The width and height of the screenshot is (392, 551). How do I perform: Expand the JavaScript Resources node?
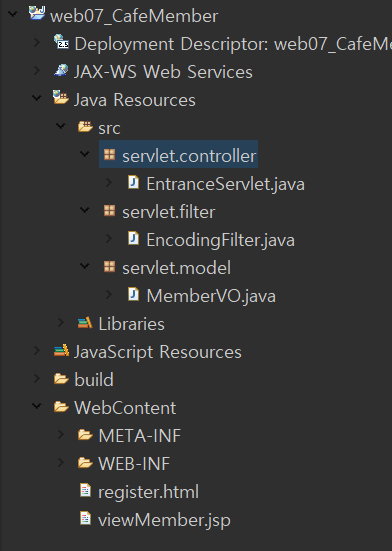37,350
